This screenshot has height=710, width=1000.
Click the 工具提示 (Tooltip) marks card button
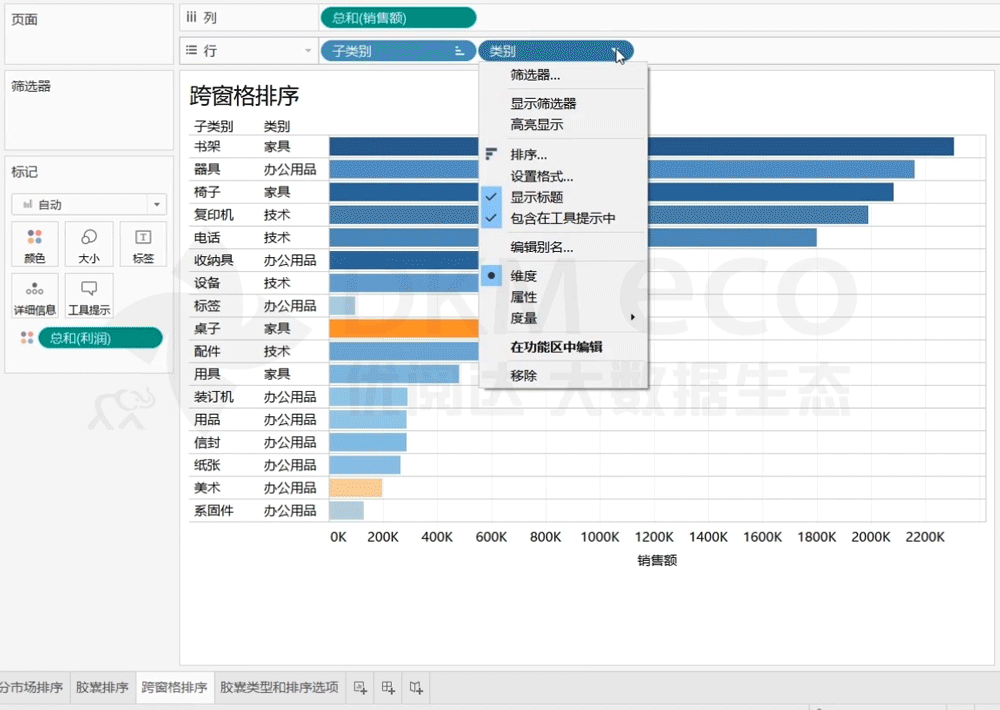[x=89, y=297]
